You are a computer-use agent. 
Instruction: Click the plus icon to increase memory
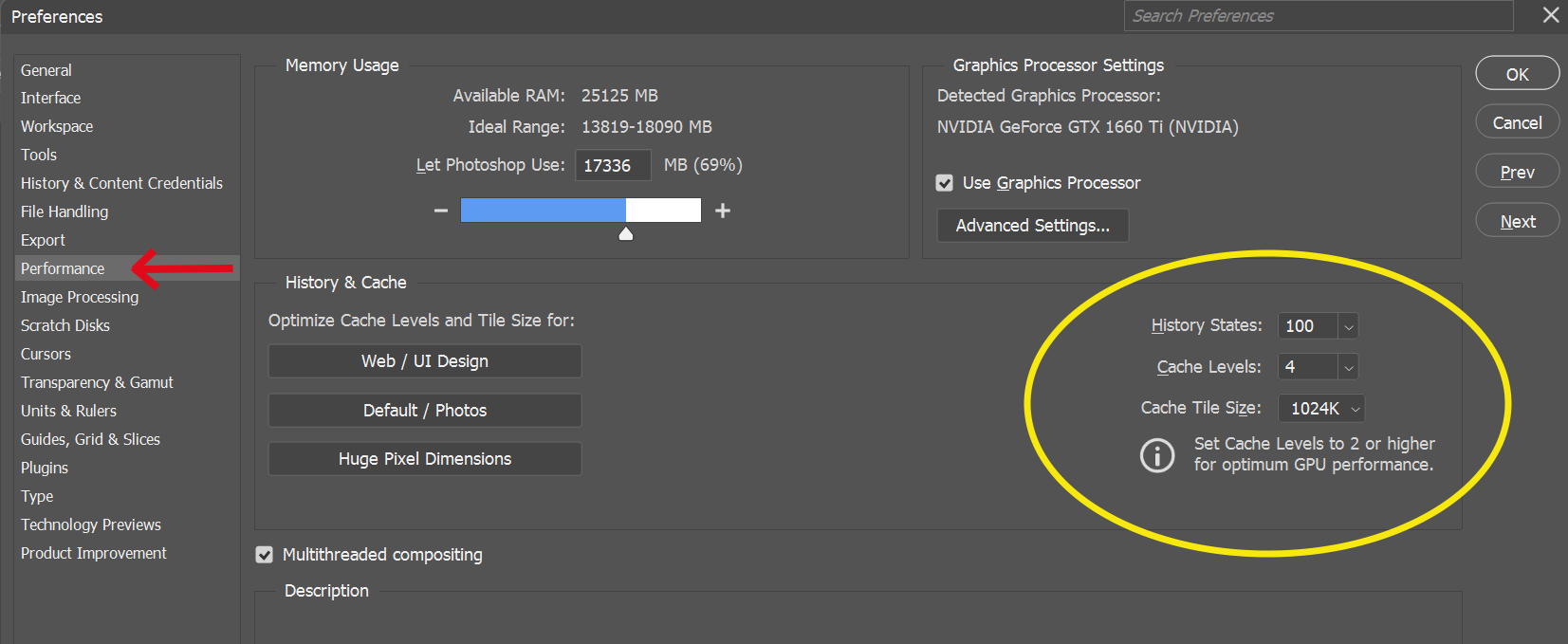coord(723,211)
